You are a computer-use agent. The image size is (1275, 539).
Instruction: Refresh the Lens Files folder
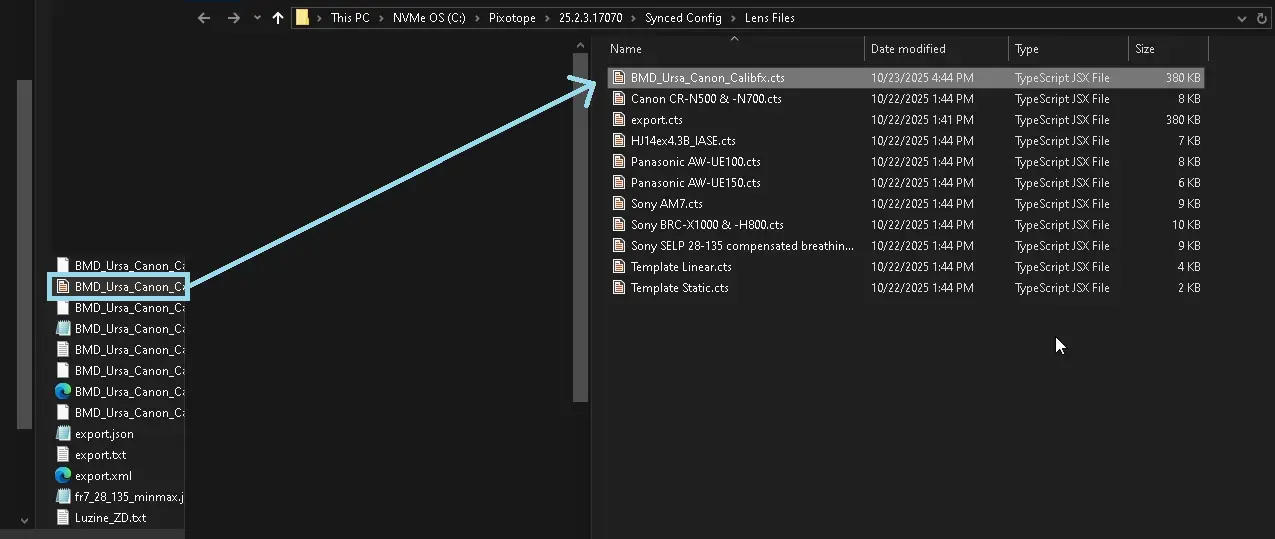(x=1264, y=18)
